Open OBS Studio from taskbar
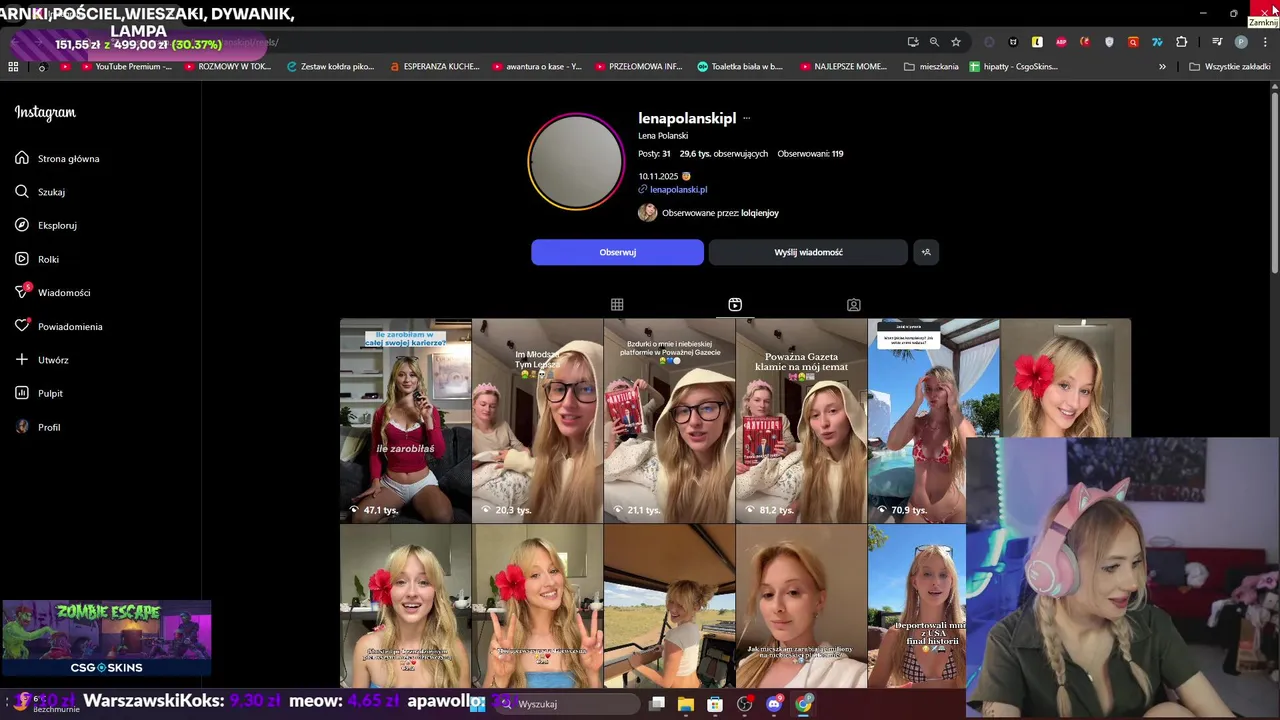 tap(745, 704)
